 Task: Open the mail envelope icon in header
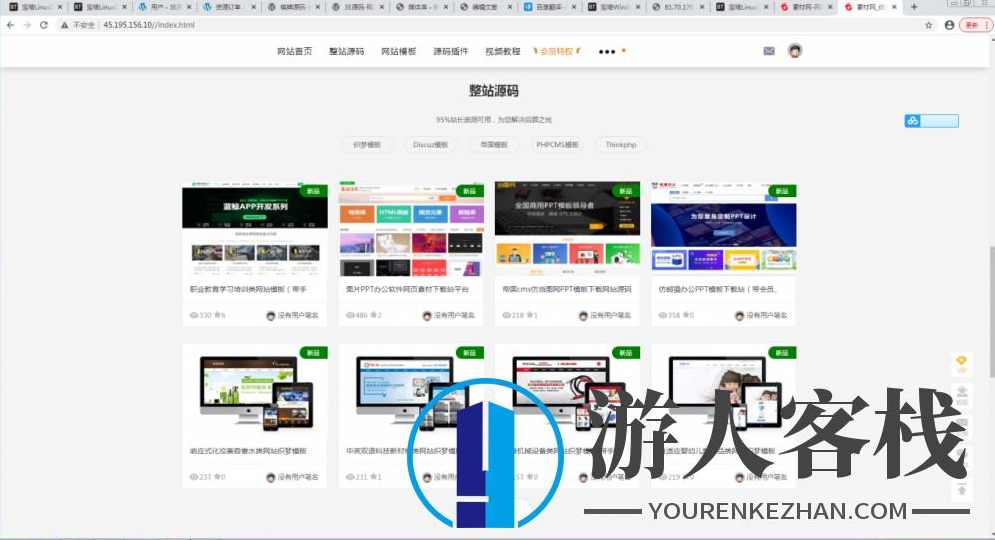pyautogui.click(x=768, y=51)
